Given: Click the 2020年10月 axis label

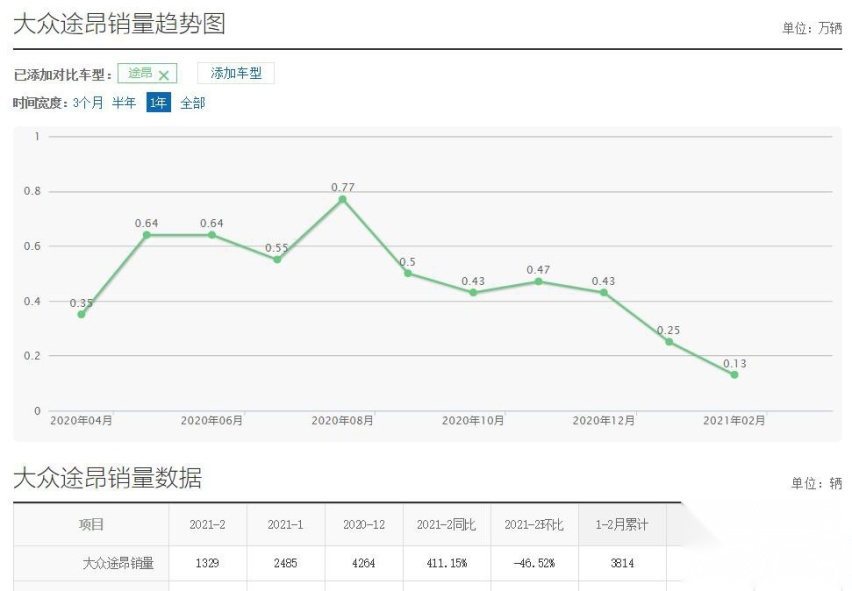Looking at the screenshot, I should [x=473, y=420].
